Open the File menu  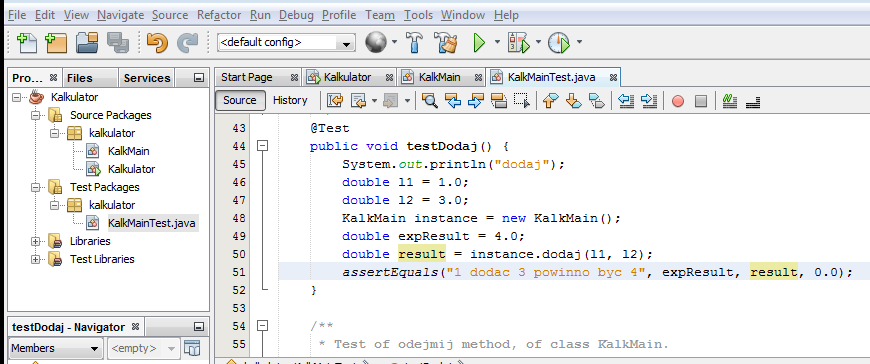coord(17,15)
